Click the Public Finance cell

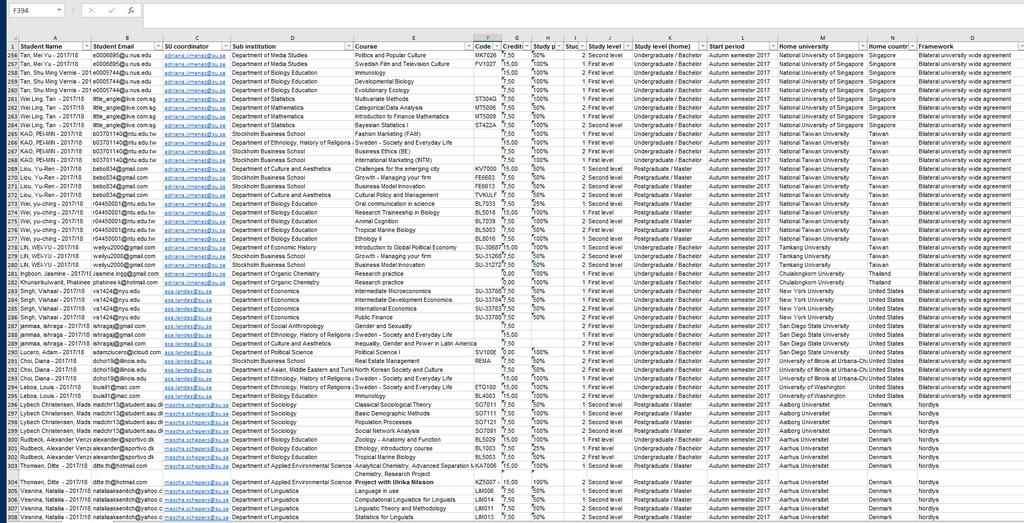point(413,317)
